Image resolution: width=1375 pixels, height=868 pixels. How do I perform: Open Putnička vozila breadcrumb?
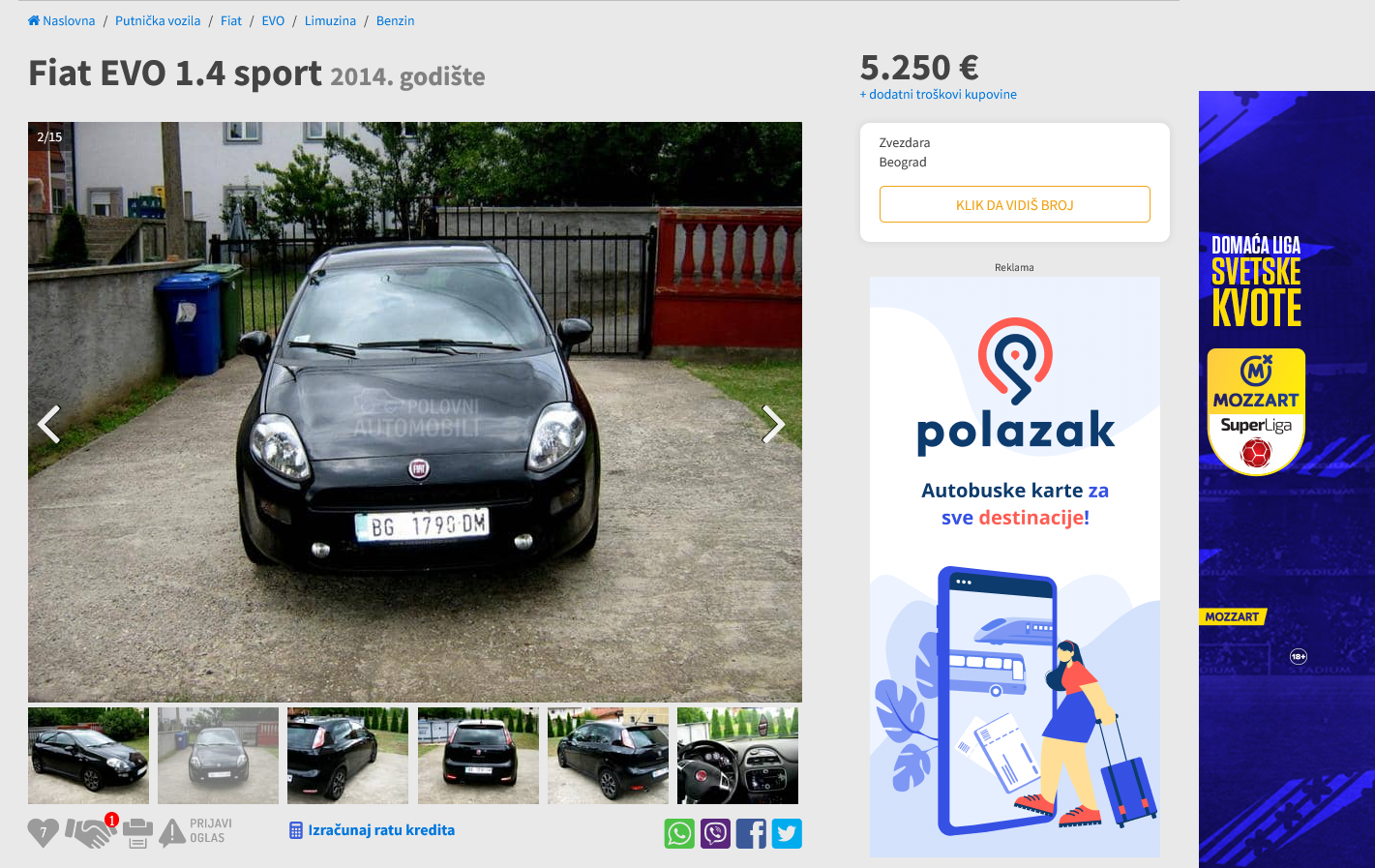158,20
